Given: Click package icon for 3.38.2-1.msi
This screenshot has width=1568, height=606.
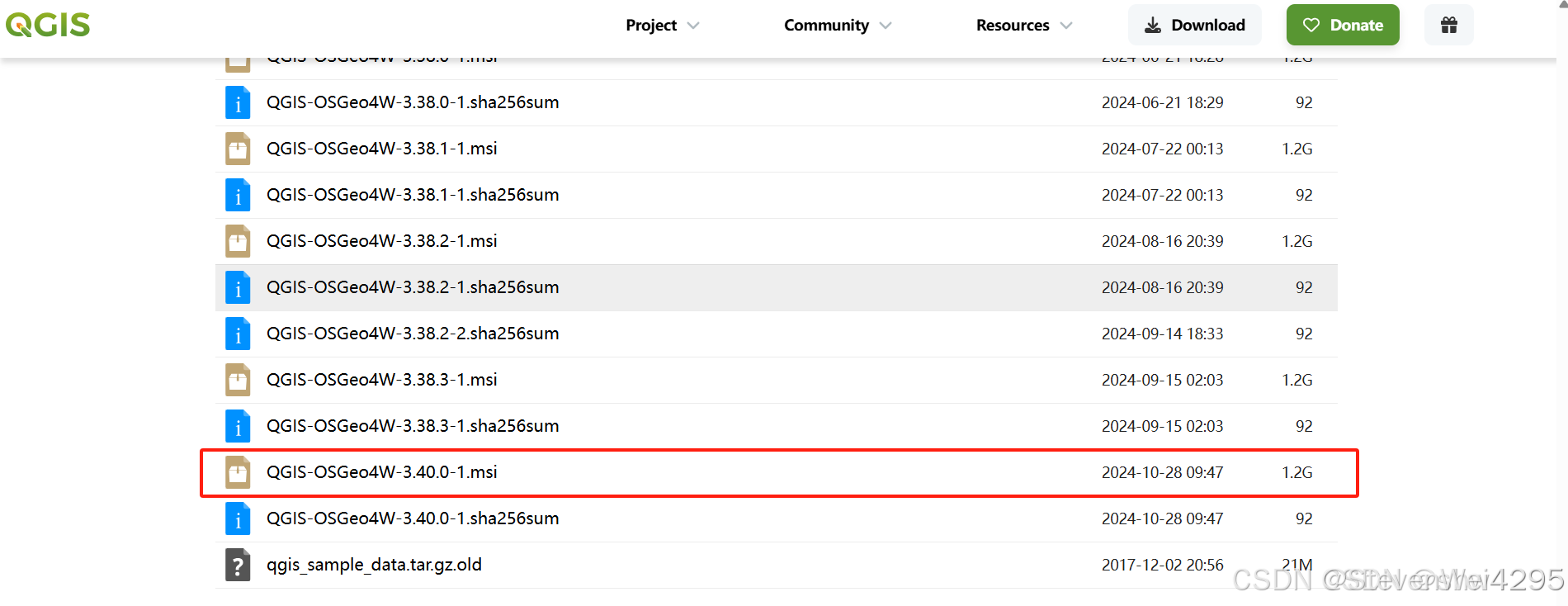Looking at the screenshot, I should [x=238, y=241].
